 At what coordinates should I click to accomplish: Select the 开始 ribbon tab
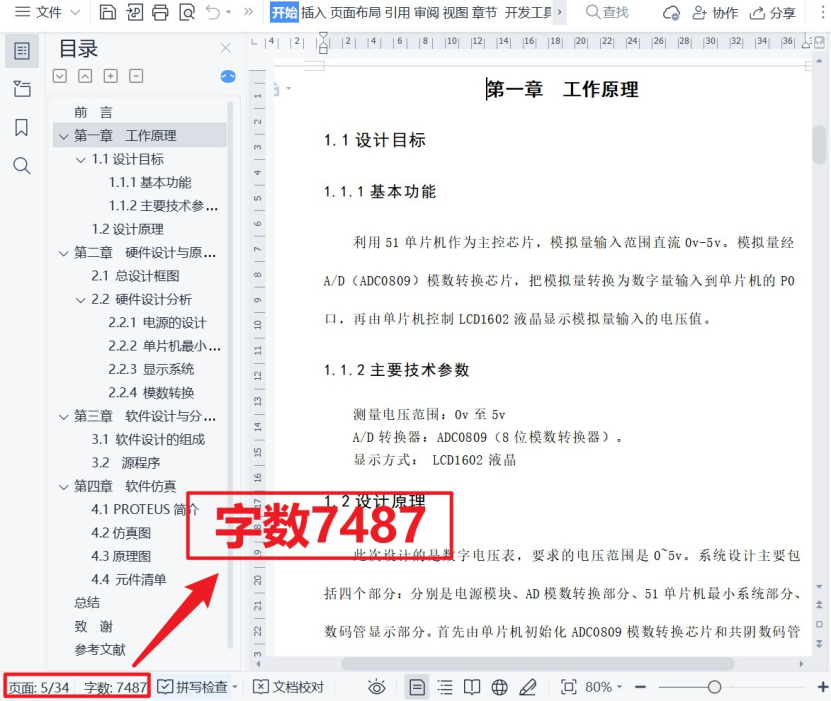coord(285,12)
